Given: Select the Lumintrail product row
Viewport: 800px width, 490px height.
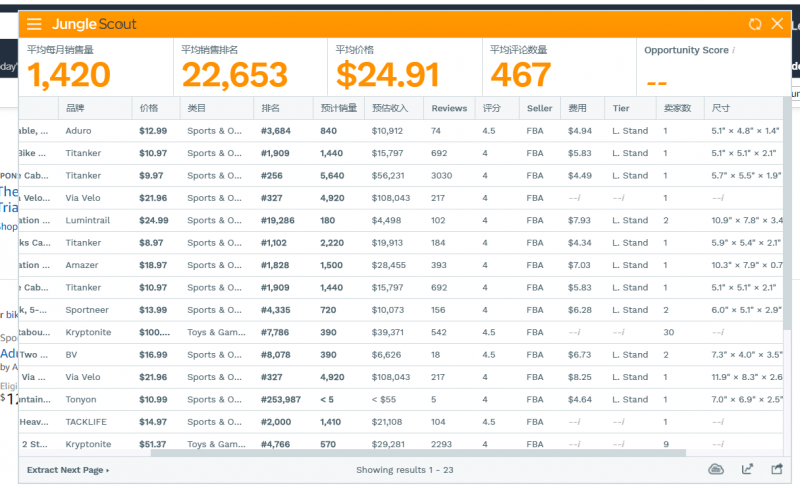Looking at the screenshot, I should coord(401,220).
